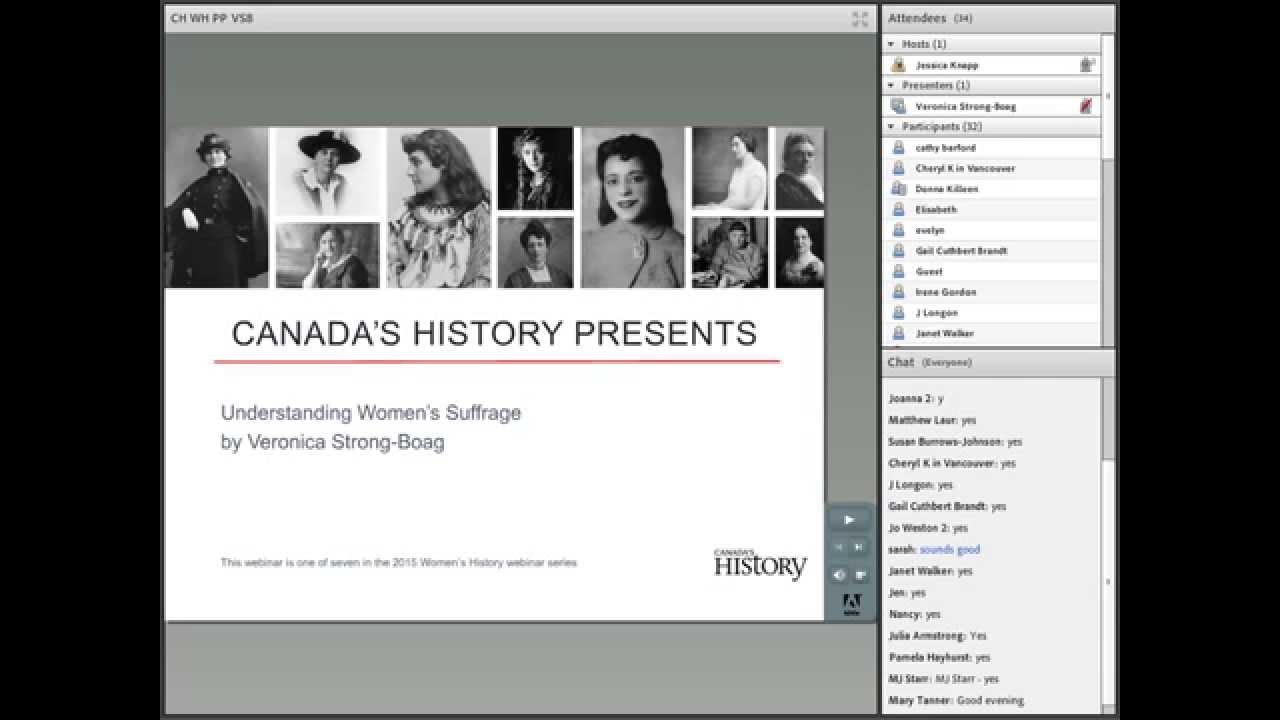Click the large center portrait with necklace
The width and height of the screenshot is (1280, 720).
(633, 207)
